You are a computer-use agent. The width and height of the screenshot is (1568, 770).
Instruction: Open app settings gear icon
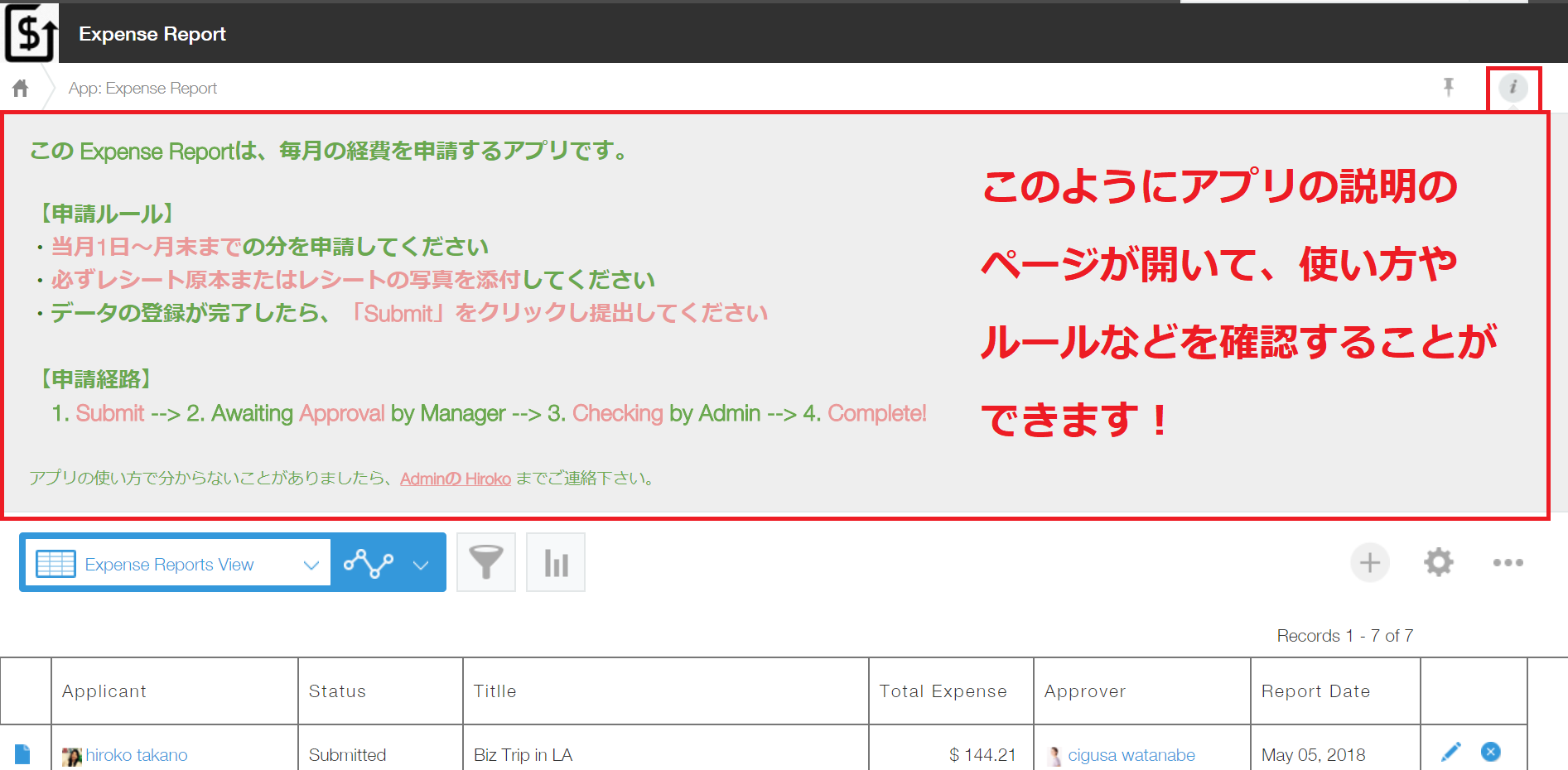point(1439,563)
